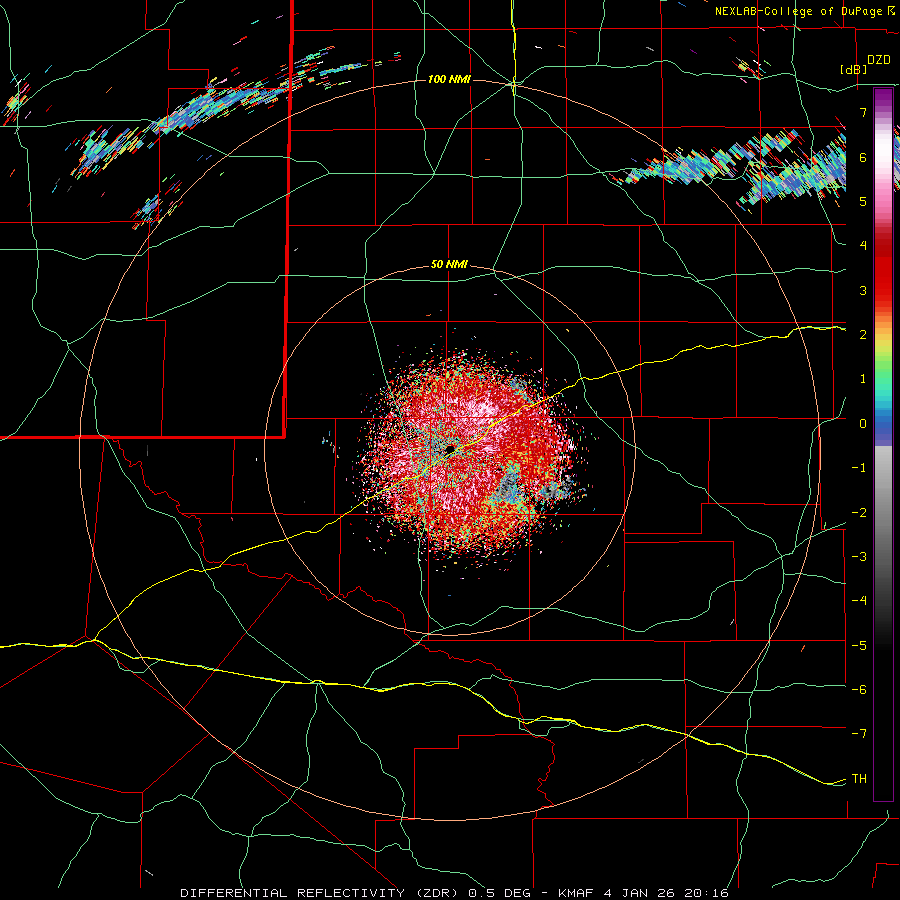The image size is (900, 900).
Task: Click the -3 value on color scale
Action: coord(859,557)
